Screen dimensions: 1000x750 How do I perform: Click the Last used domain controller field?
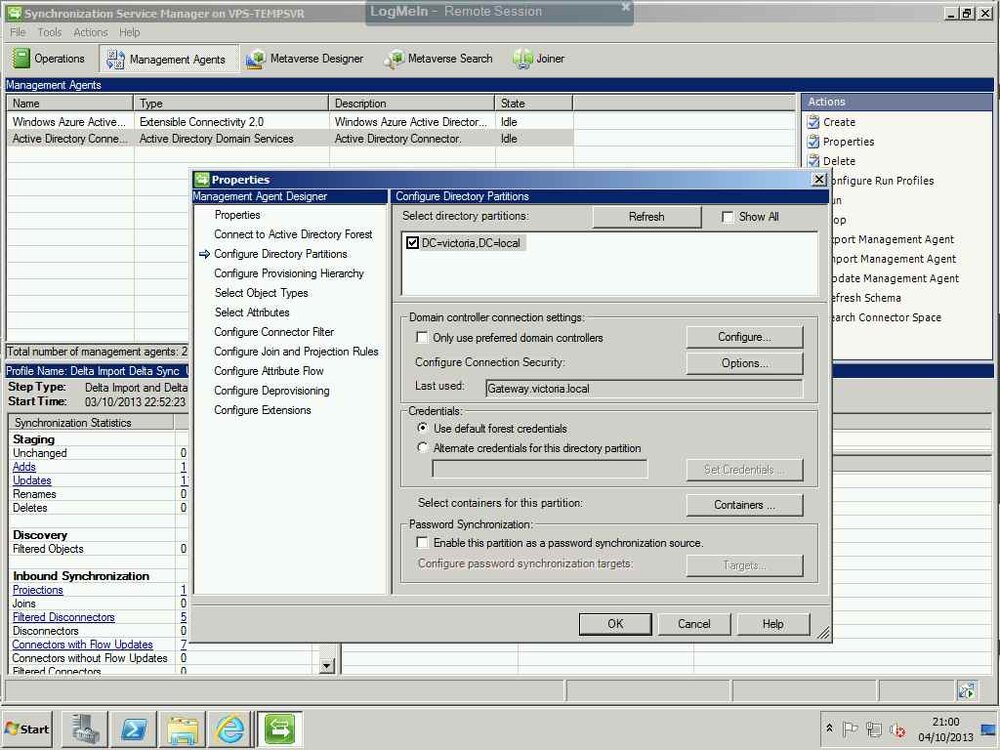click(643, 388)
